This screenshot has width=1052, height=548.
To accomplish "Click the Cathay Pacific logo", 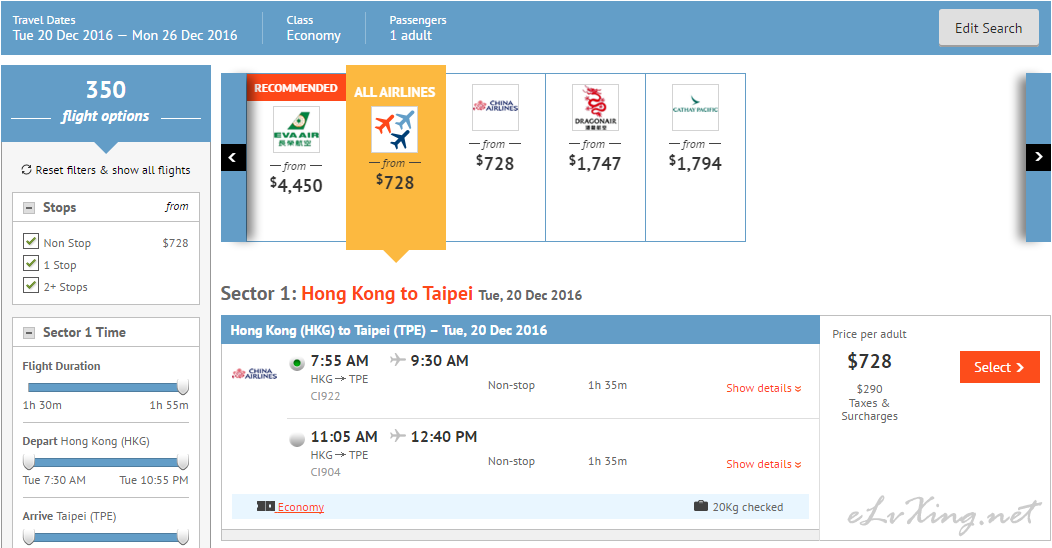I will [x=695, y=108].
